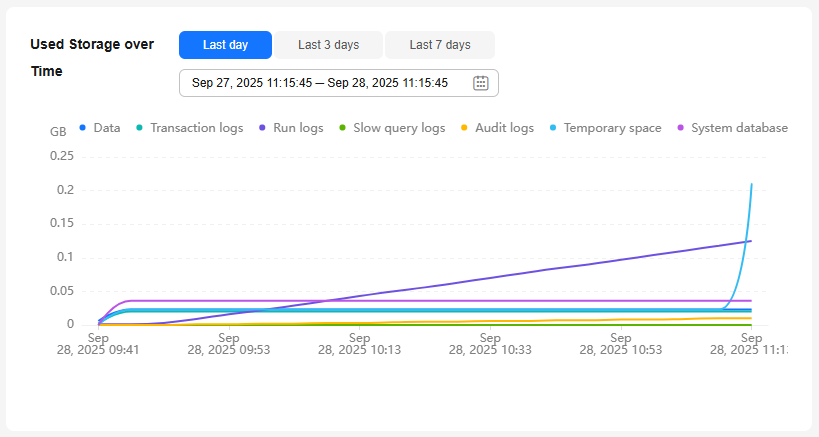Click the date range input field
Viewport: 819px width, 437px height.
tap(320, 83)
